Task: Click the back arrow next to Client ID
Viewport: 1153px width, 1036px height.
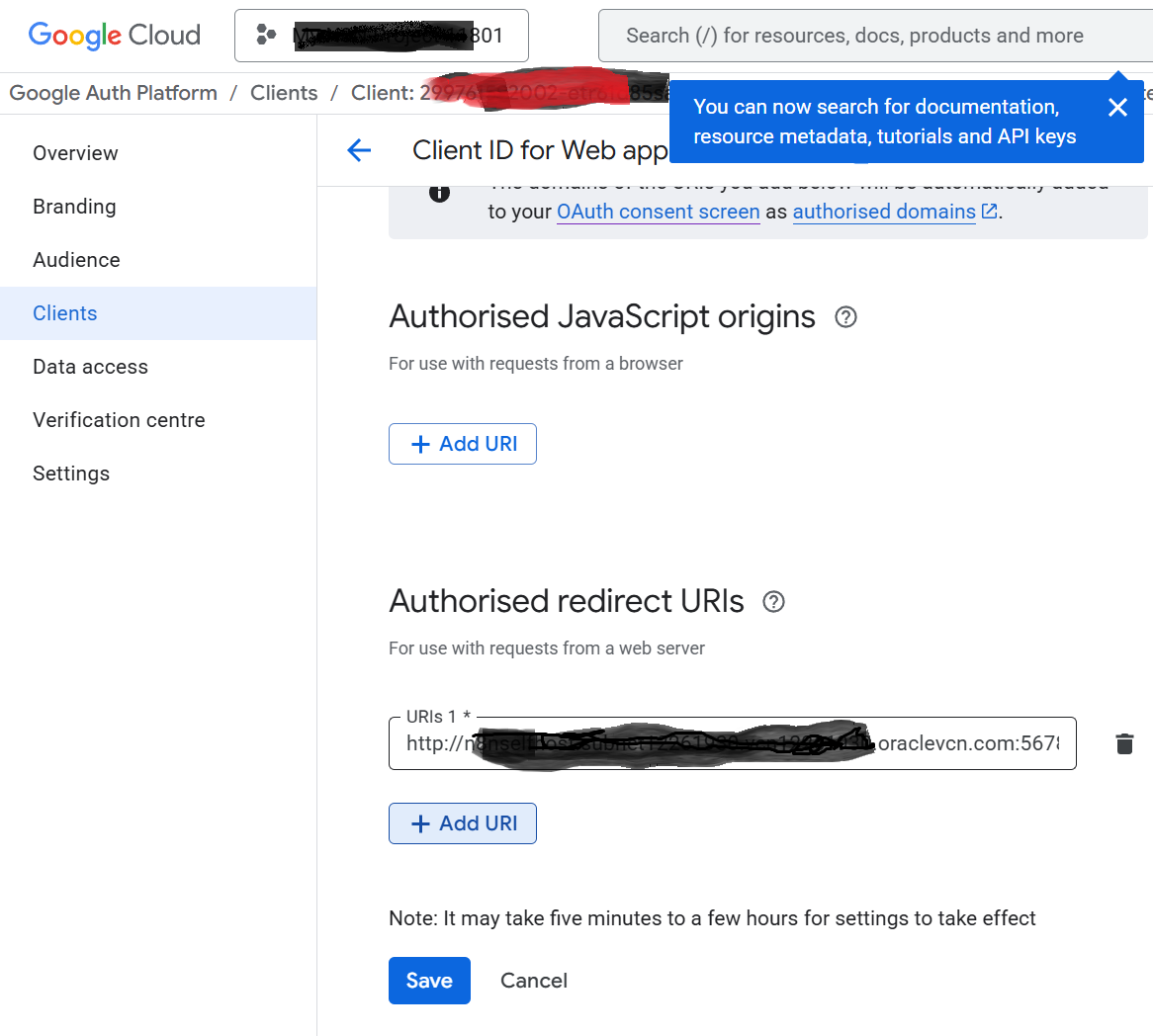Action: 359,150
